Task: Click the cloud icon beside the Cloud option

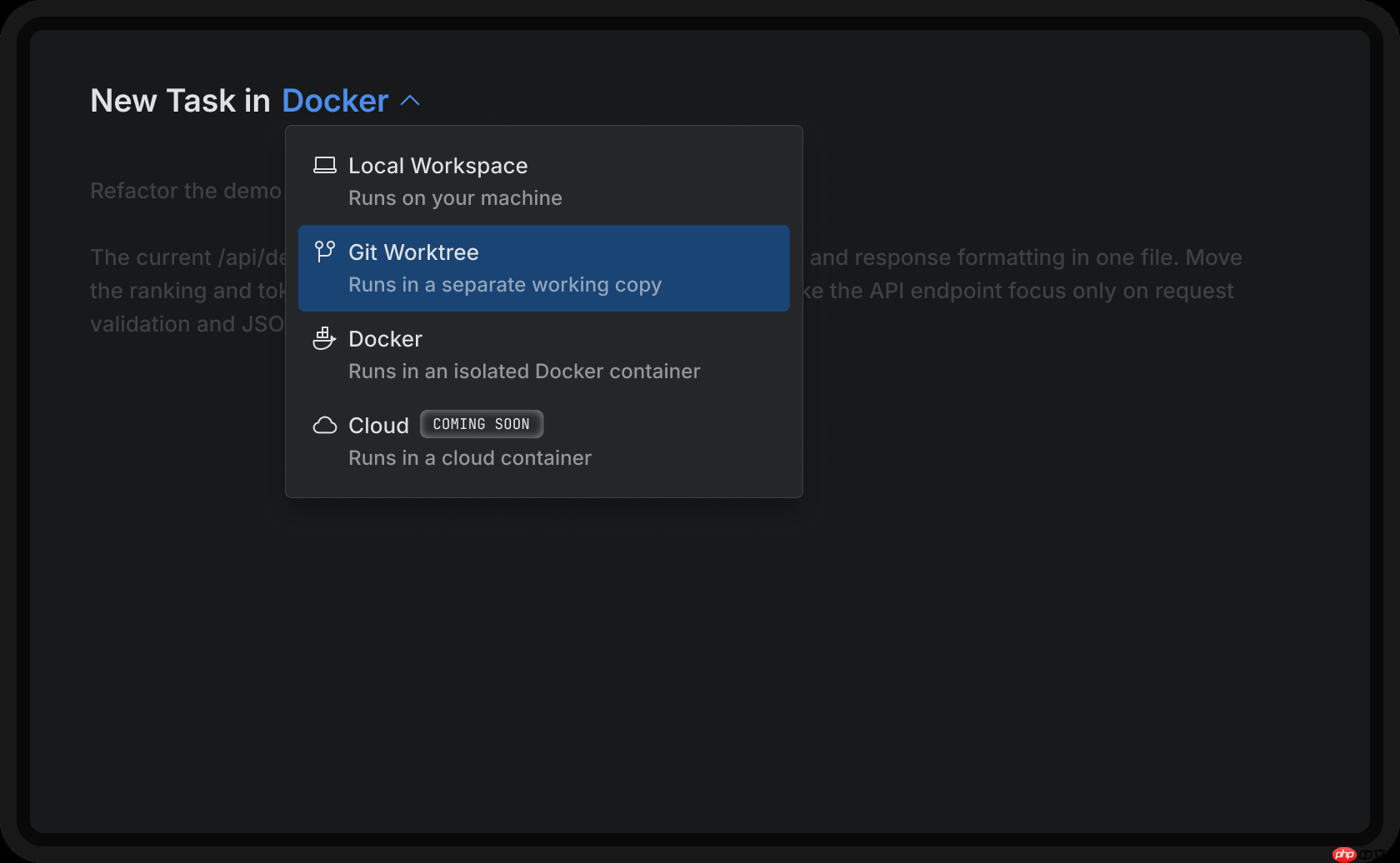Action: [x=324, y=425]
